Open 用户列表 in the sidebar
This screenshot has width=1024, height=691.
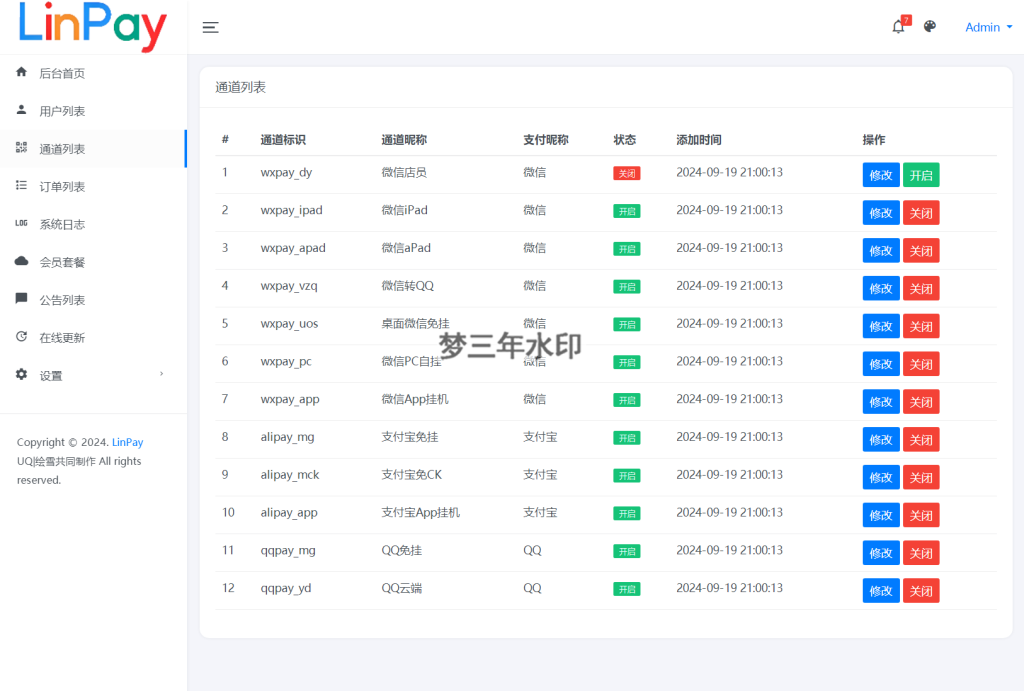click(x=93, y=111)
